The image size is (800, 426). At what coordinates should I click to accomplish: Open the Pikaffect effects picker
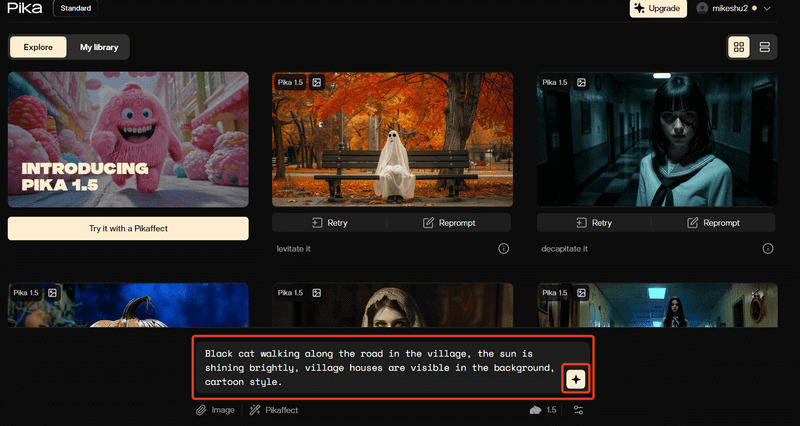[x=273, y=410]
